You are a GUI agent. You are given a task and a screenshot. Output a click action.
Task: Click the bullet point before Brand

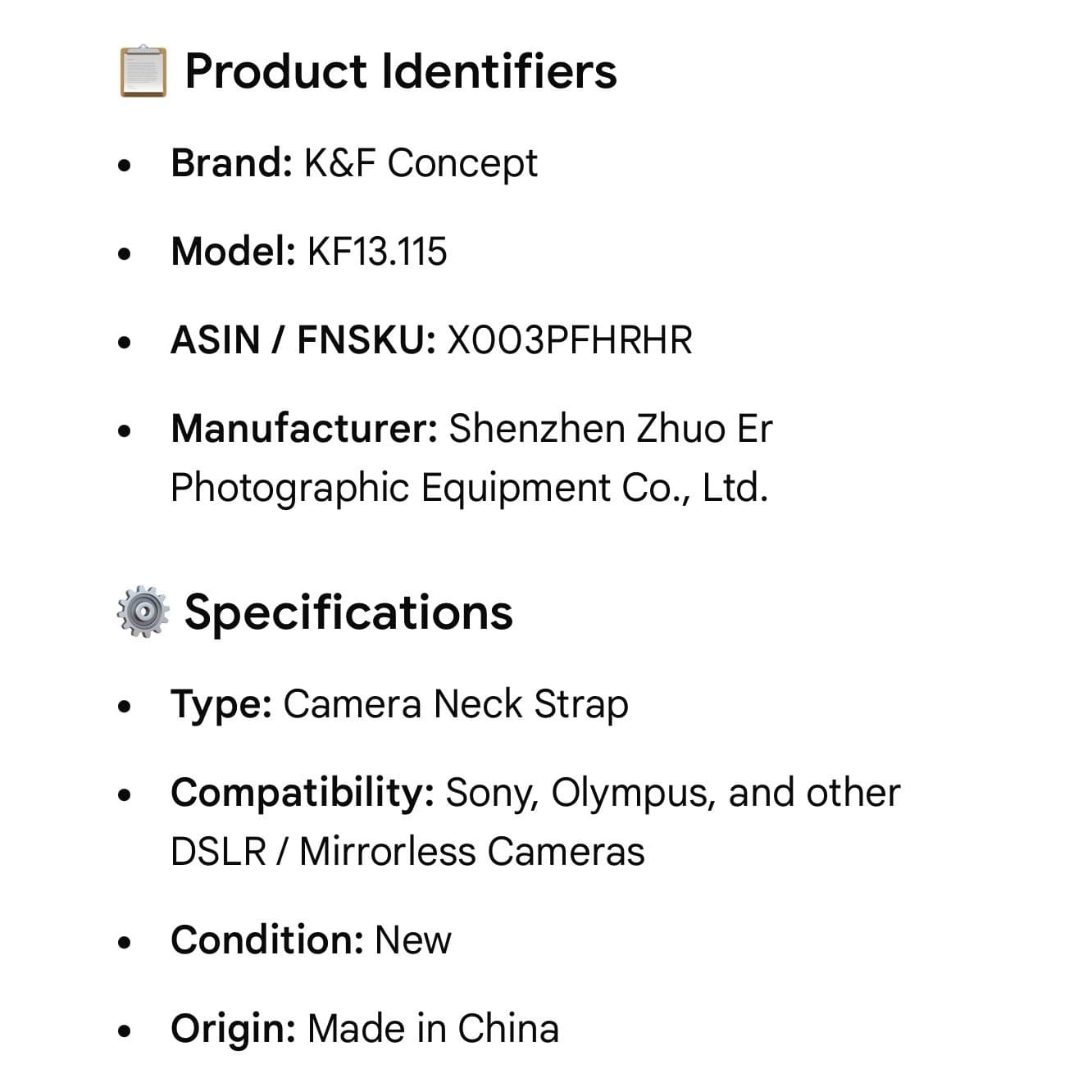(x=125, y=166)
